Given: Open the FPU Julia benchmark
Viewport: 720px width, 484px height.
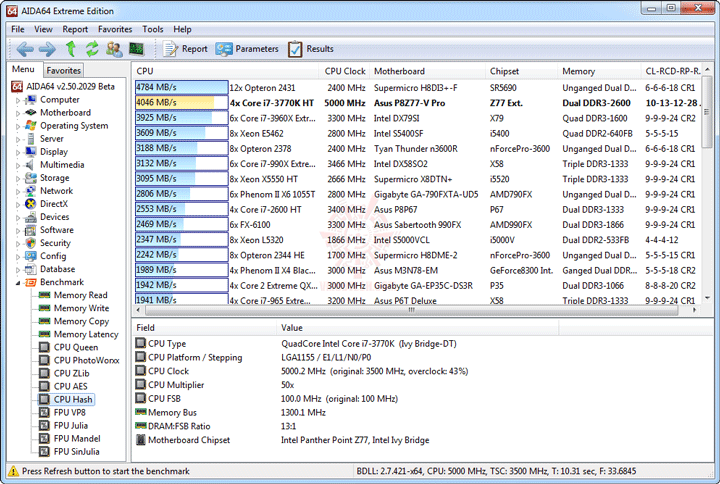Looking at the screenshot, I should click(x=71, y=425).
